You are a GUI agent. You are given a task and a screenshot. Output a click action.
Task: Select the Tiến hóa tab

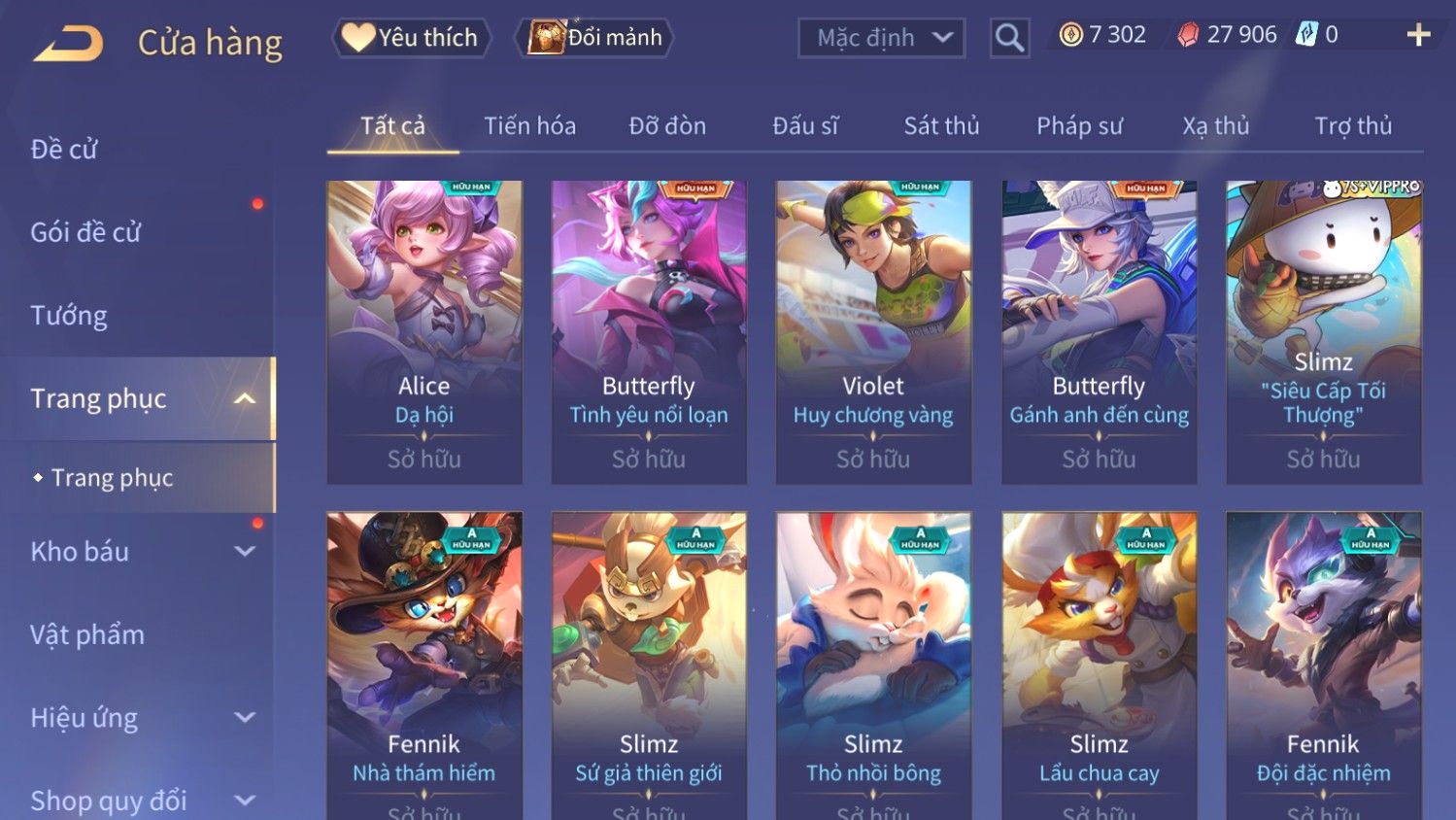[529, 125]
